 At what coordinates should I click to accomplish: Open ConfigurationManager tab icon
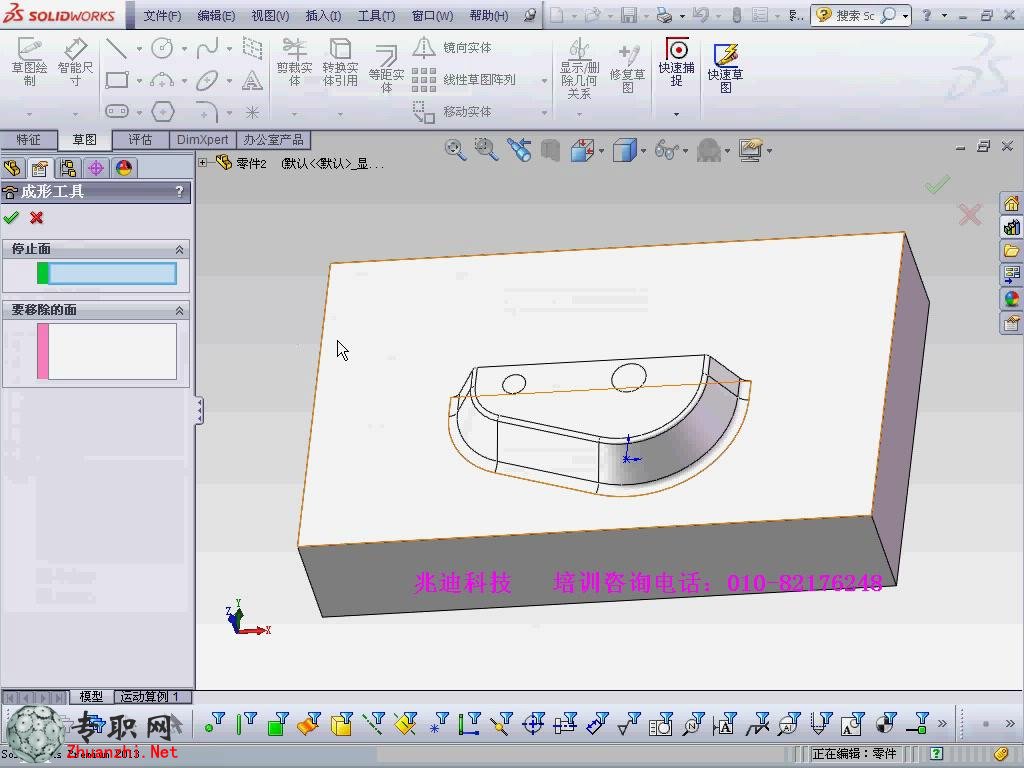click(68, 168)
